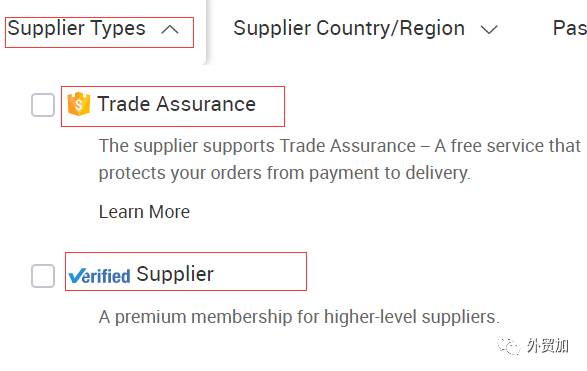
Task: Switch to the Supplier Country/Region filter tab
Action: (349, 28)
